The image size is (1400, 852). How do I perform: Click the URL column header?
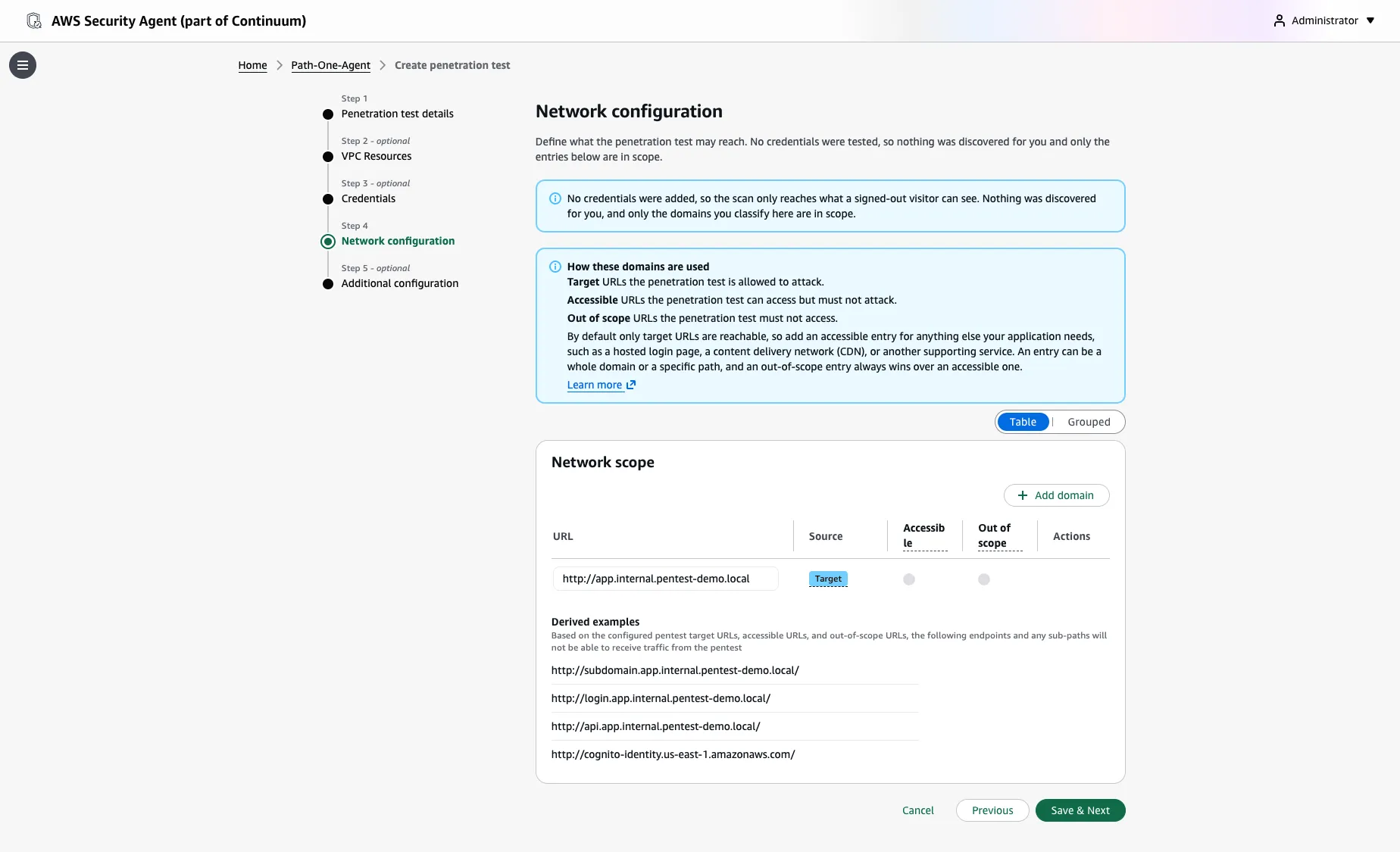pos(563,536)
